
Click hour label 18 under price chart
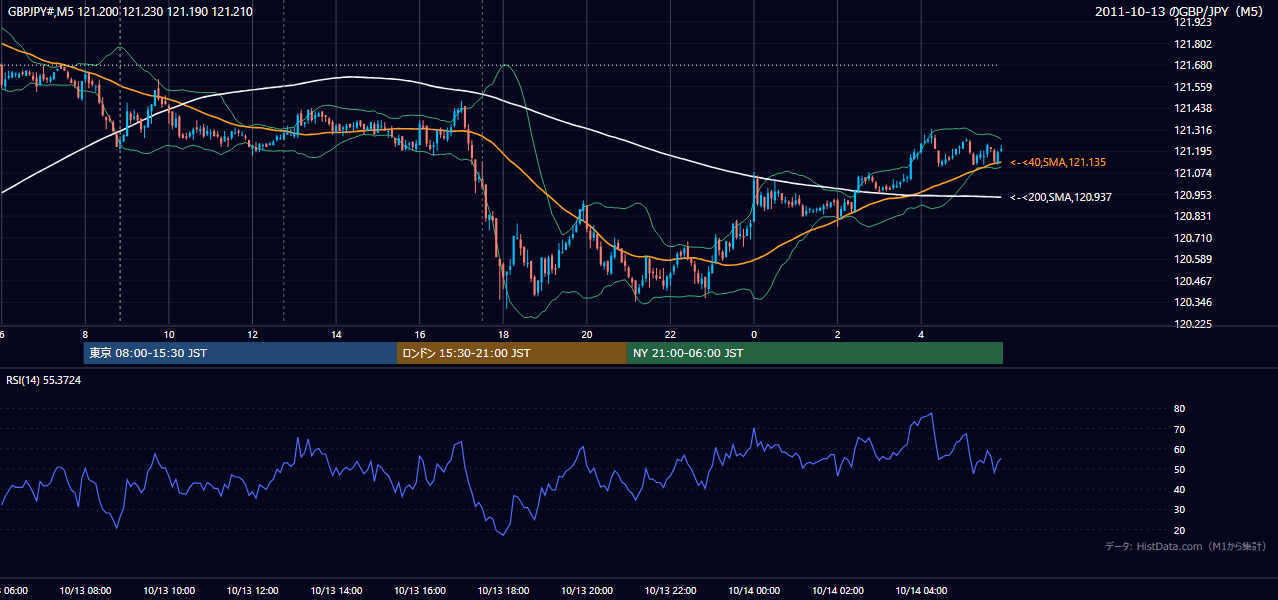503,335
